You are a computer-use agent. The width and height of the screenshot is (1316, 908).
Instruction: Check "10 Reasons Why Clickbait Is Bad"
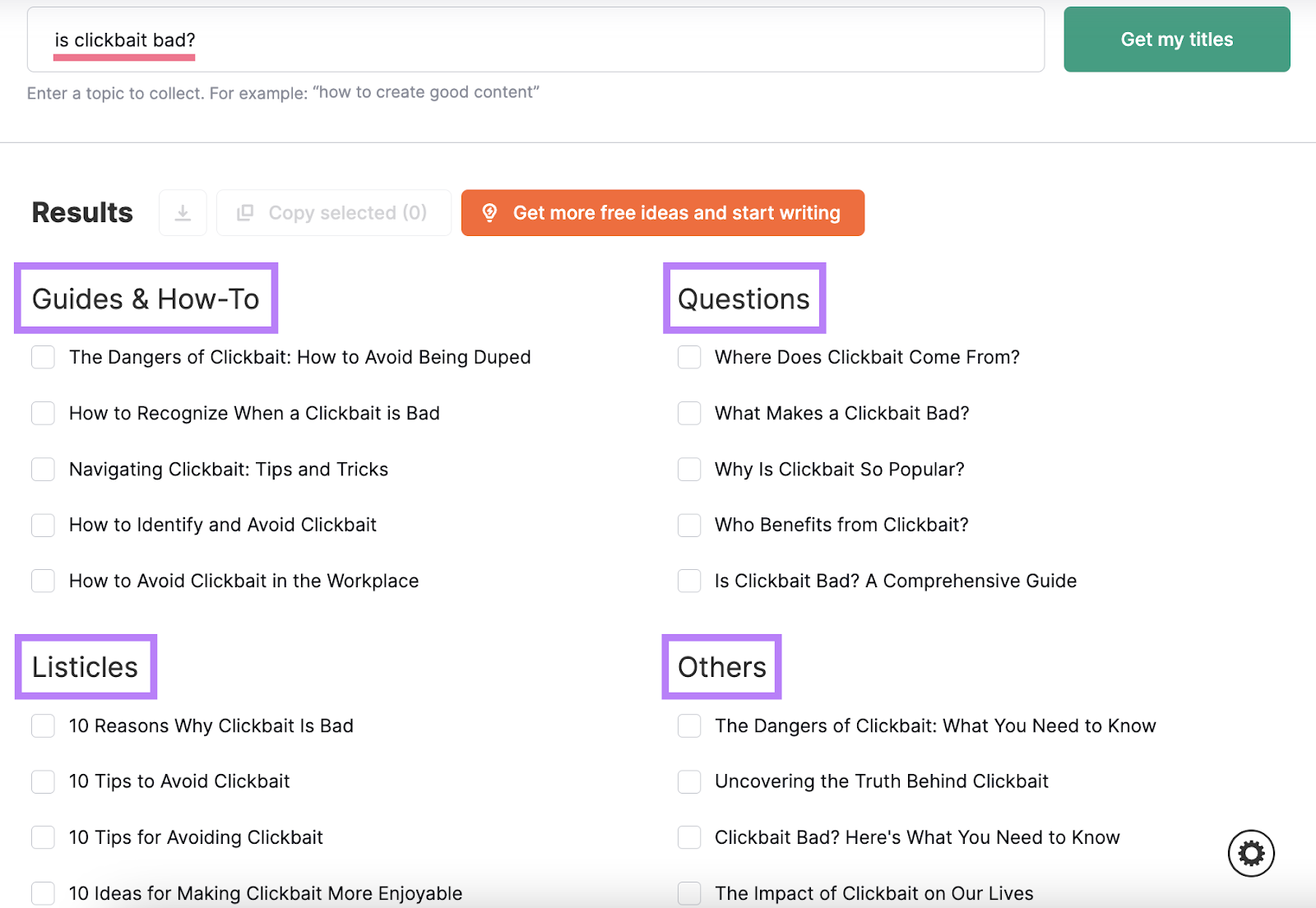[x=43, y=725]
